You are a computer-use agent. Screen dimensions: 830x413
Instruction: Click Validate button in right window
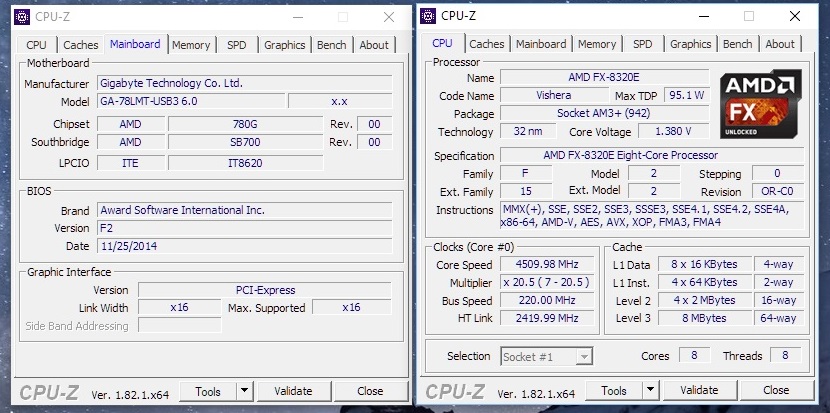click(699, 391)
